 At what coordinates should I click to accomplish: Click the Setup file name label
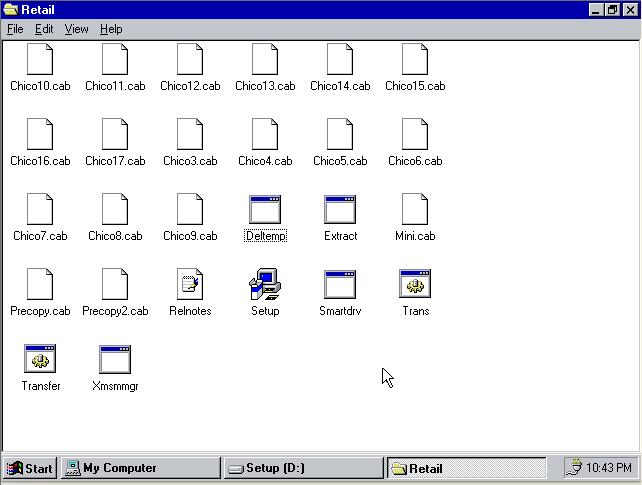[x=265, y=311]
